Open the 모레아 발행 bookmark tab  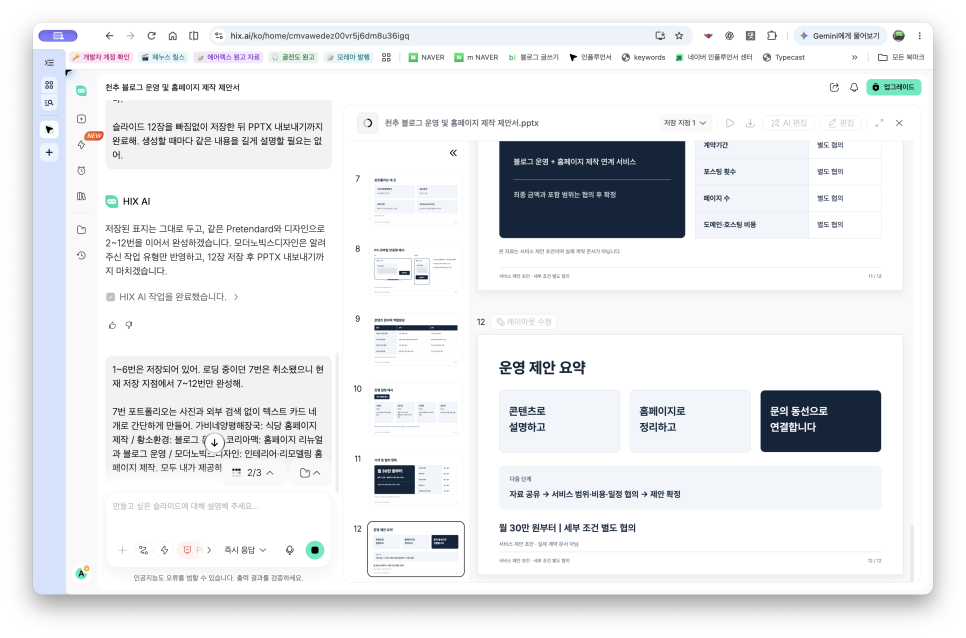348,57
